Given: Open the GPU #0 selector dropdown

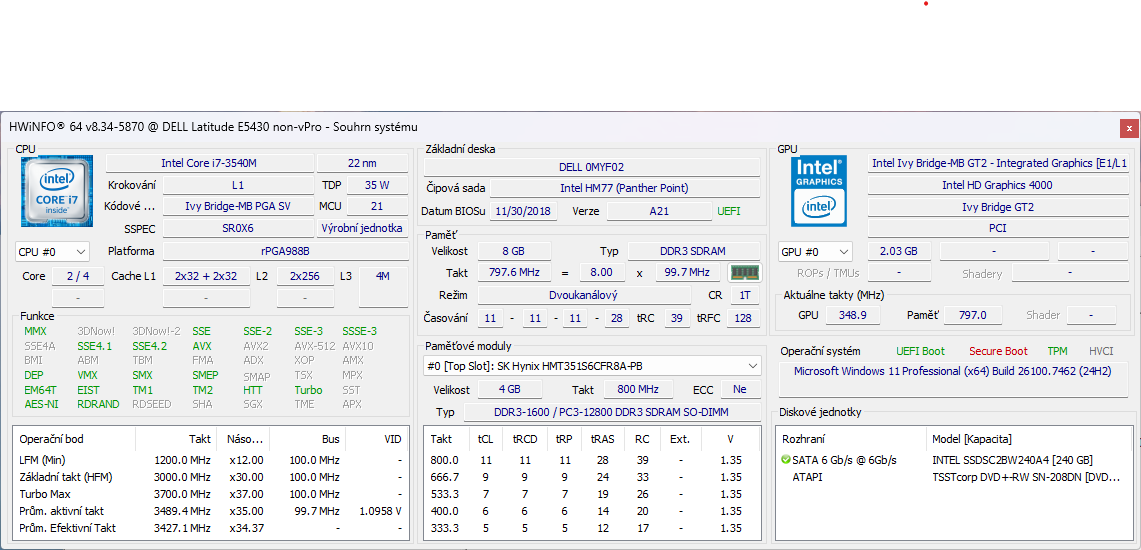Looking at the screenshot, I should click(x=815, y=252).
